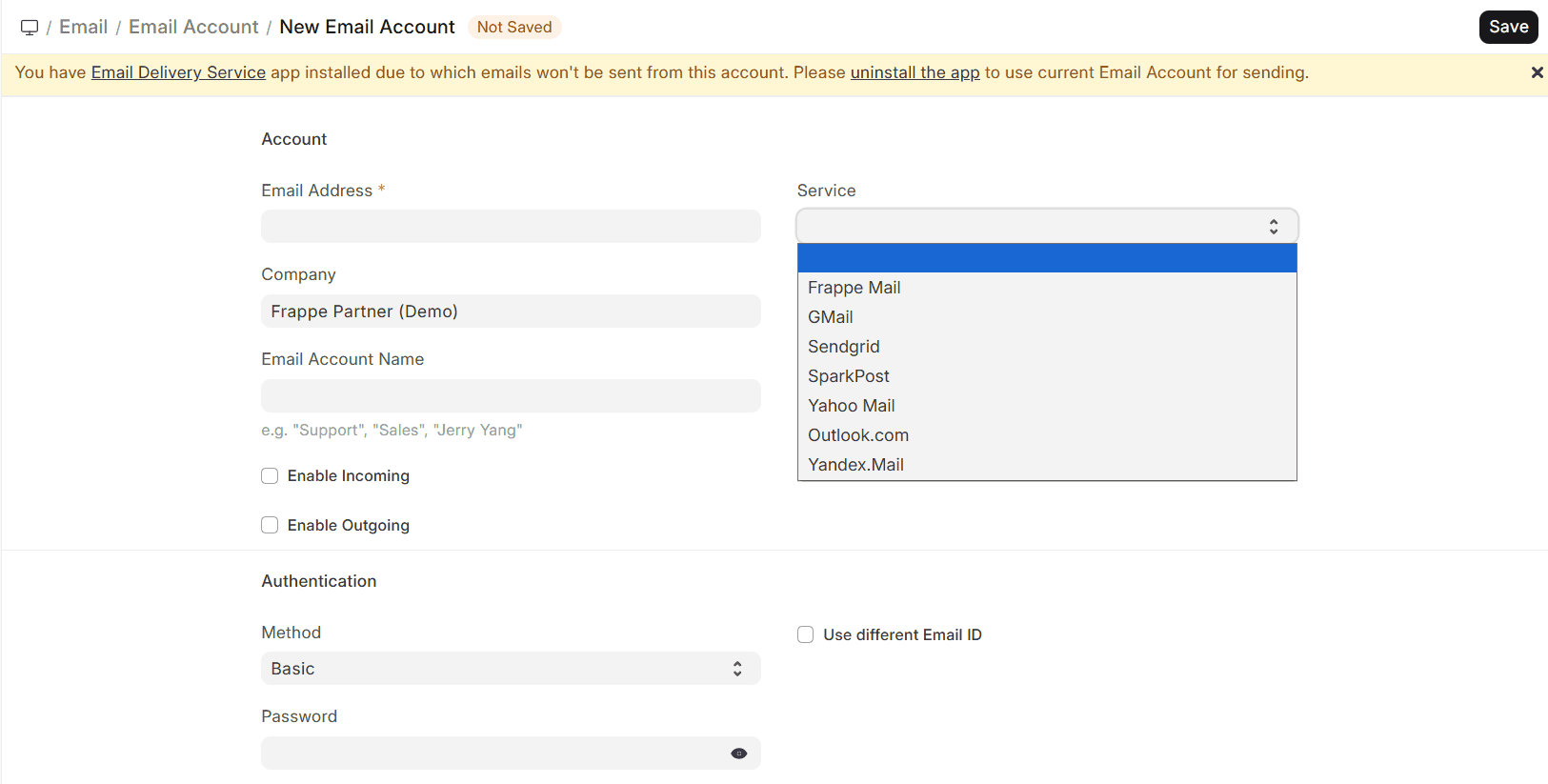Choose Outlook.com from Service list
Image resolution: width=1548 pixels, height=784 pixels.
(1047, 435)
